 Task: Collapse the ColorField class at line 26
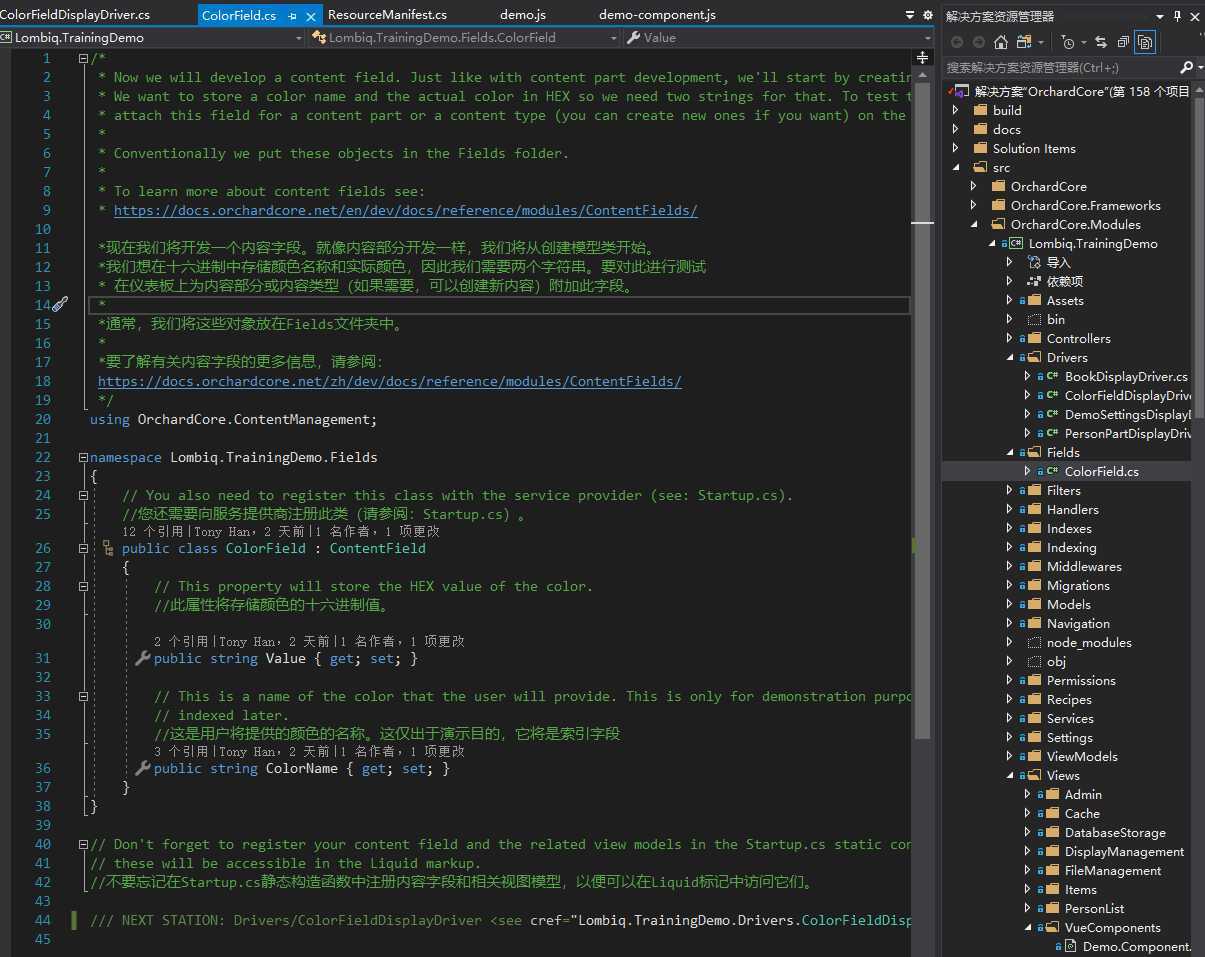click(x=83, y=548)
